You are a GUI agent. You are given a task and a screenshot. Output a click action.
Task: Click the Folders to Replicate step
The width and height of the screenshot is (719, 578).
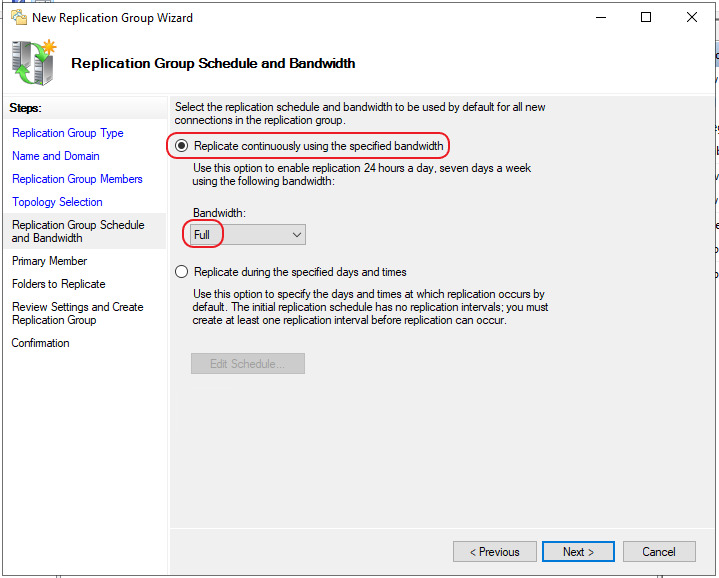pos(58,284)
